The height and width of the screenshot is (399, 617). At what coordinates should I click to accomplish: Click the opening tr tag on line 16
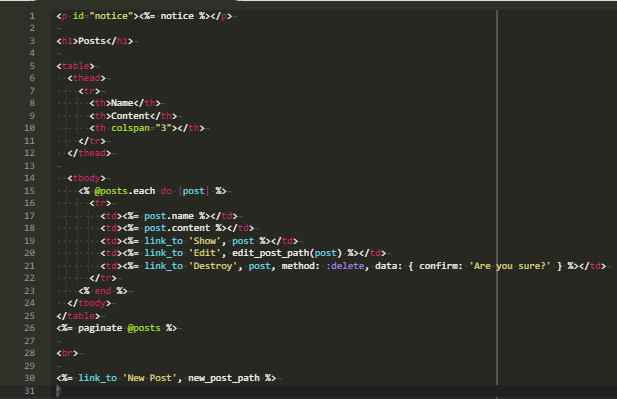[x=100, y=203]
